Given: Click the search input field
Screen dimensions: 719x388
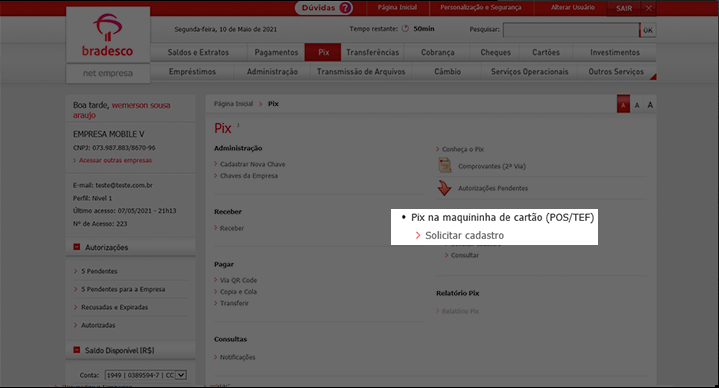Looking at the screenshot, I should (x=570, y=30).
